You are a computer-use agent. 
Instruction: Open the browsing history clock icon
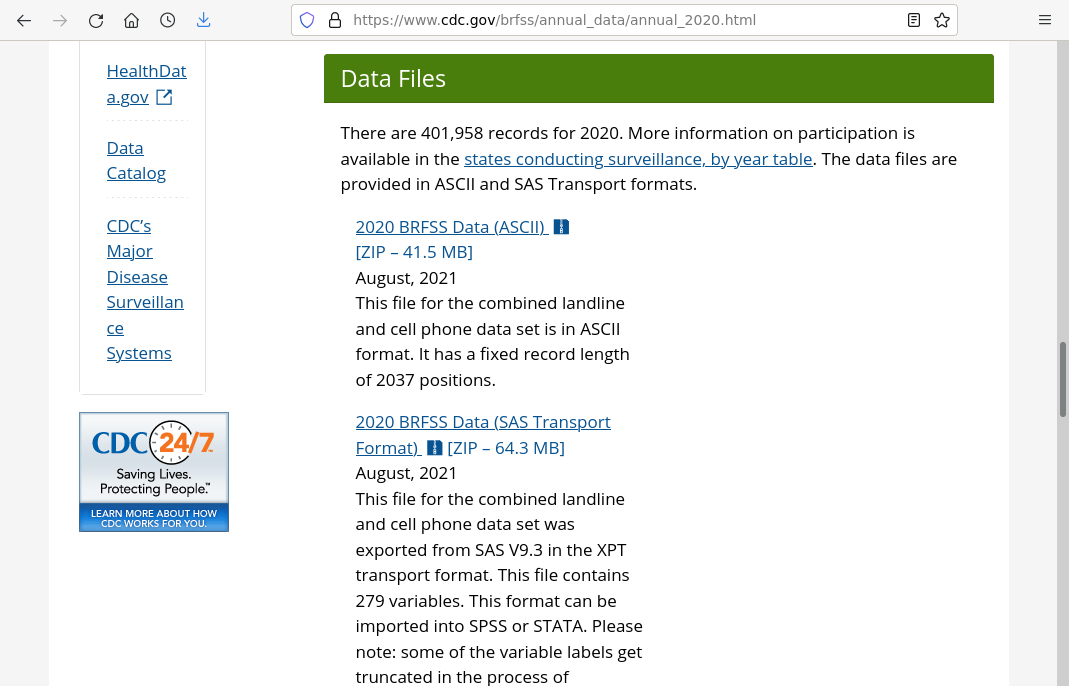coord(168,20)
